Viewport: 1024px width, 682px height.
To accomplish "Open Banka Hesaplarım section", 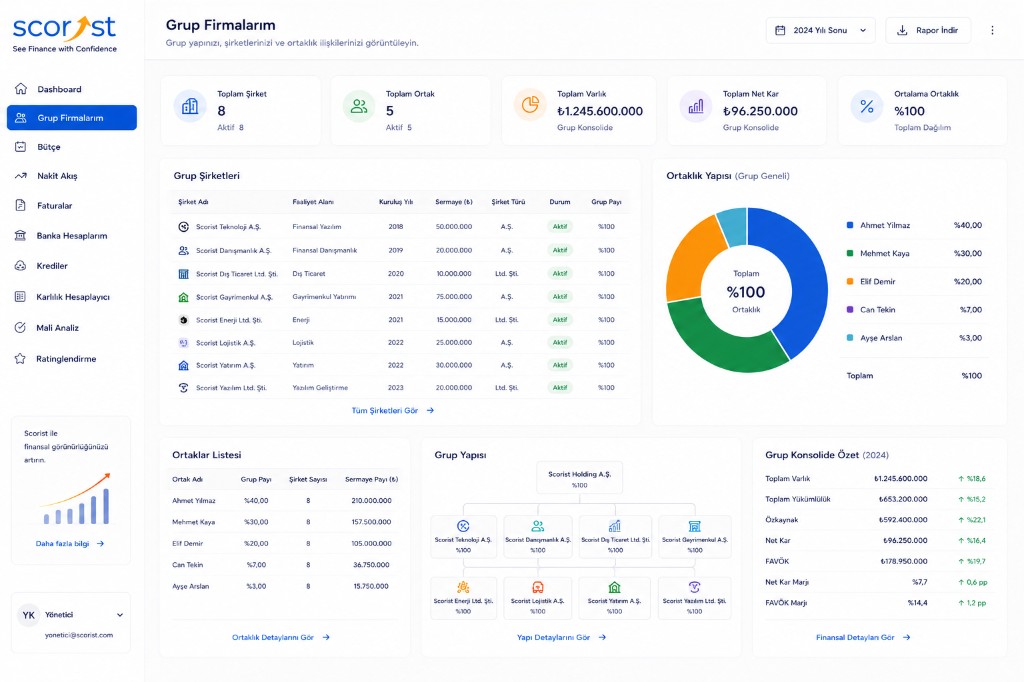I will (x=72, y=235).
